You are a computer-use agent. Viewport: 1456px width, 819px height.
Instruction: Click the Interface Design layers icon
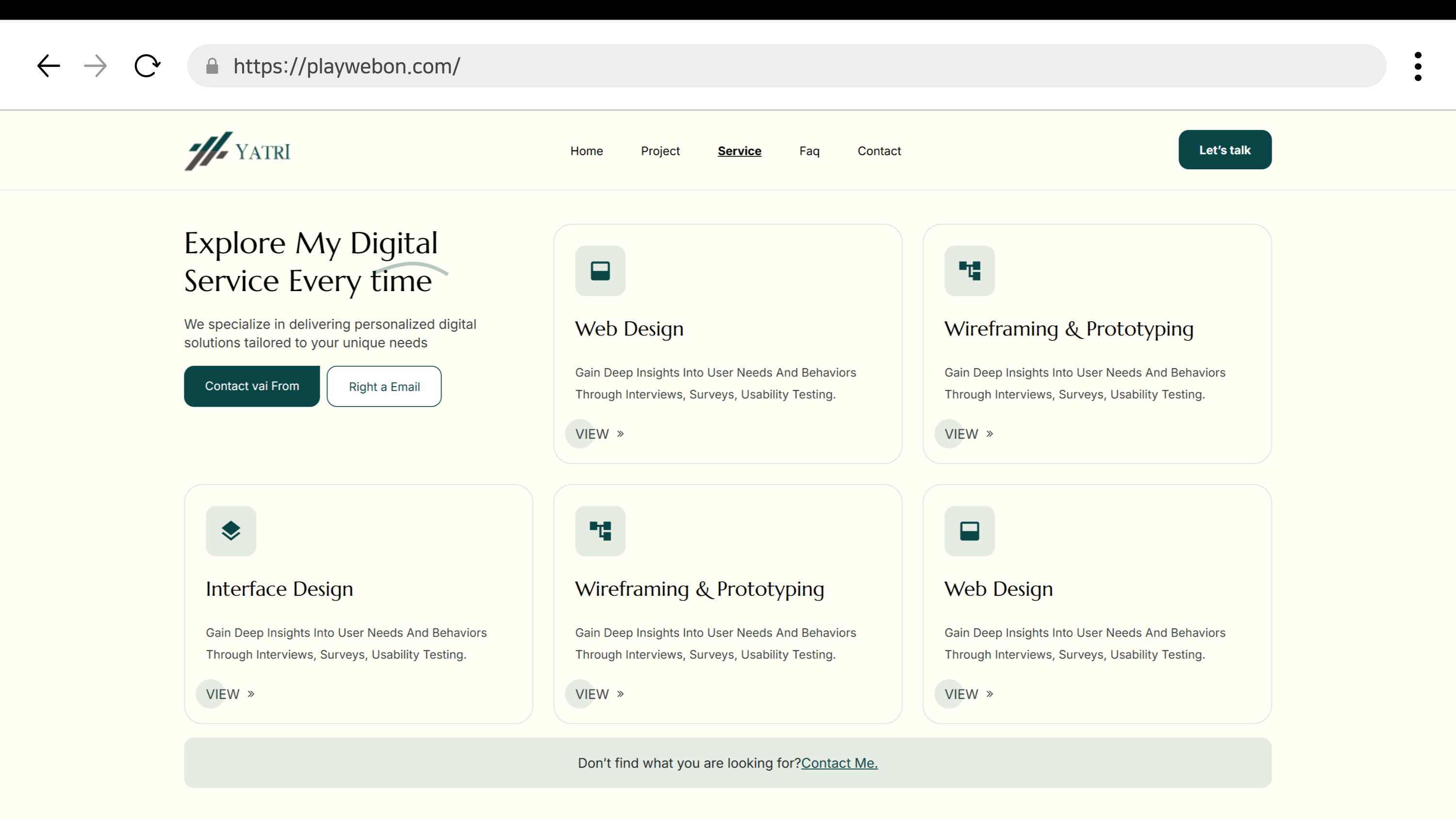(x=230, y=531)
